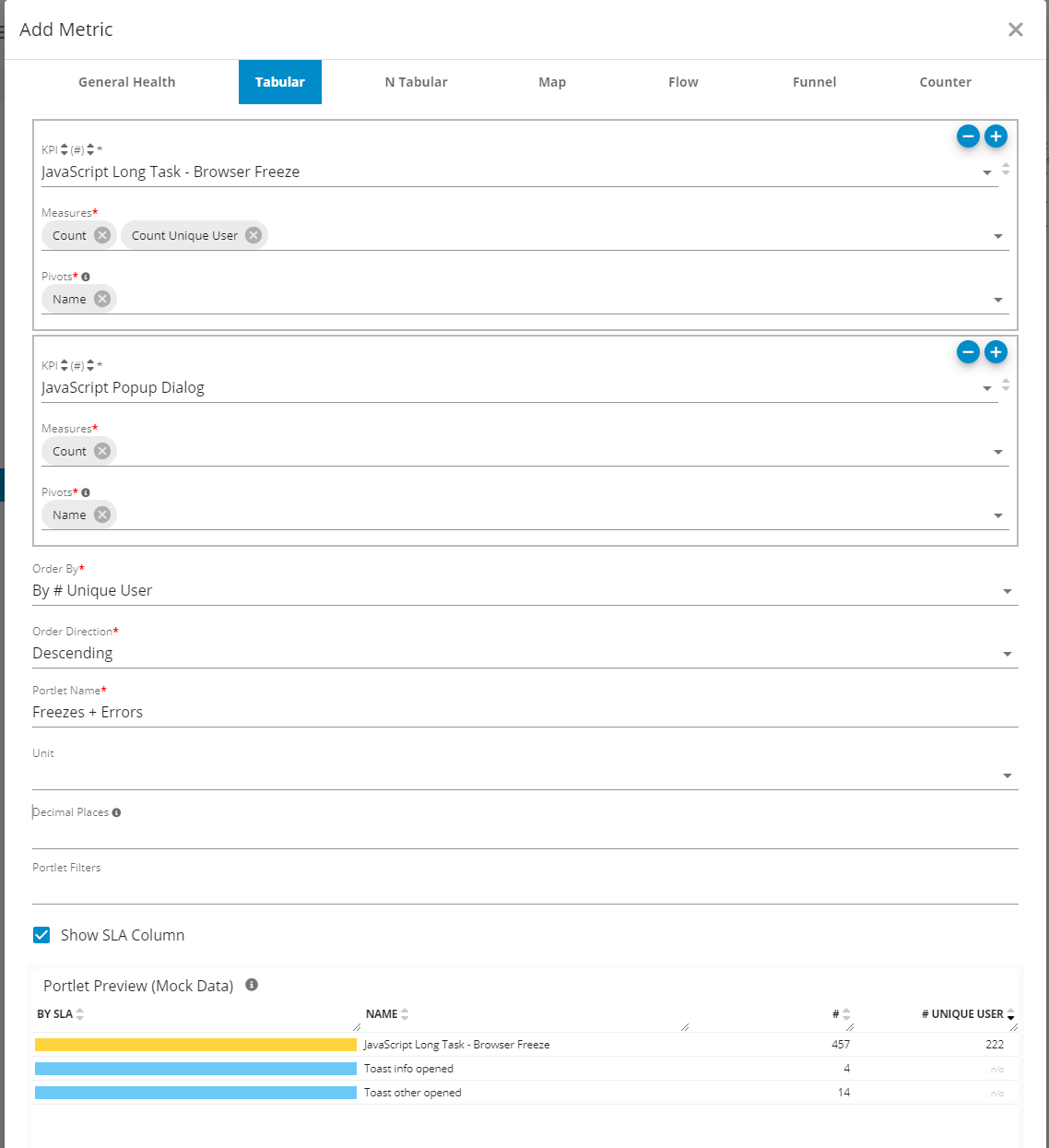Remove the Count Unique User measure chip
The image size is (1049, 1148).
(253, 235)
